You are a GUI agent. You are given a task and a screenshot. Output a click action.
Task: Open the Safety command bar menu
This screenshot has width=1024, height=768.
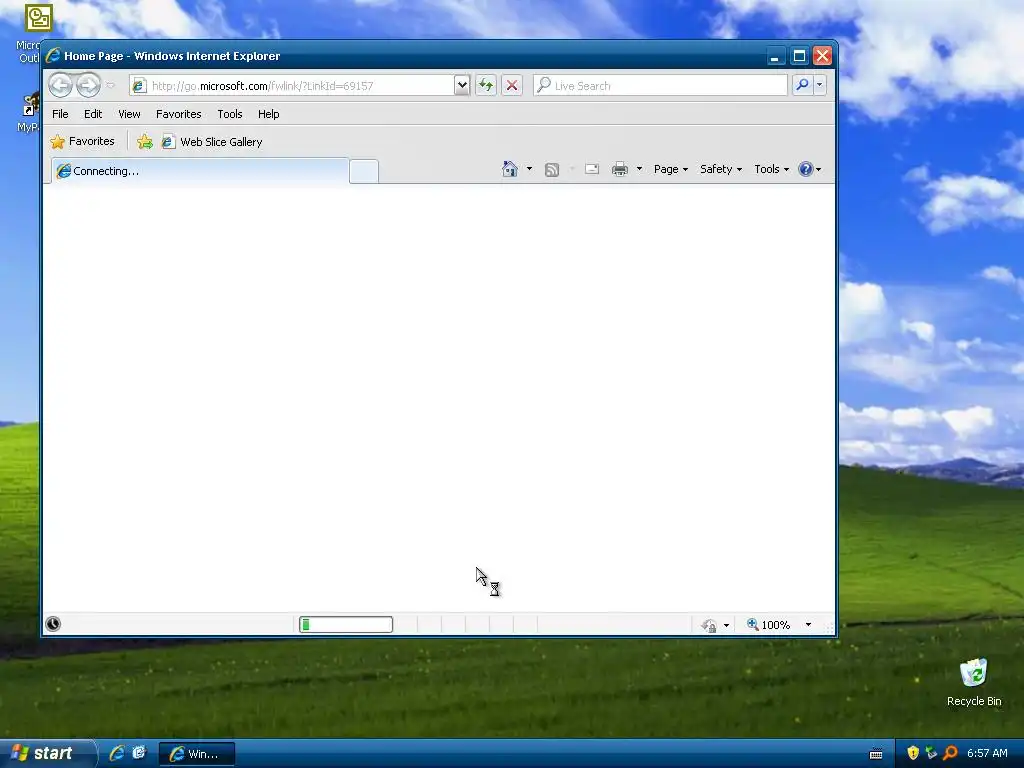721,169
